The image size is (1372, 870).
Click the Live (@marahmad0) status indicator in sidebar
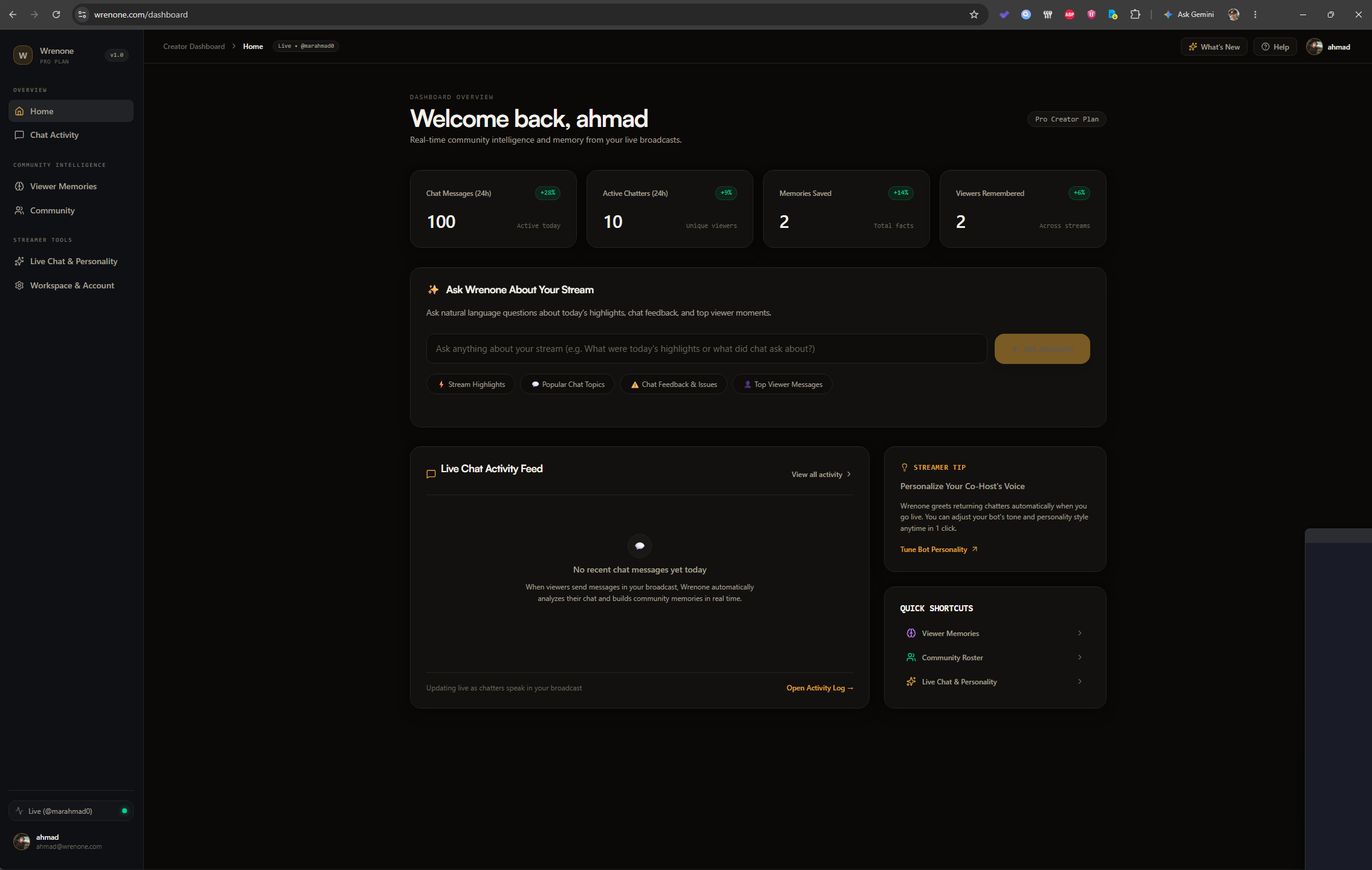pyautogui.click(x=71, y=811)
